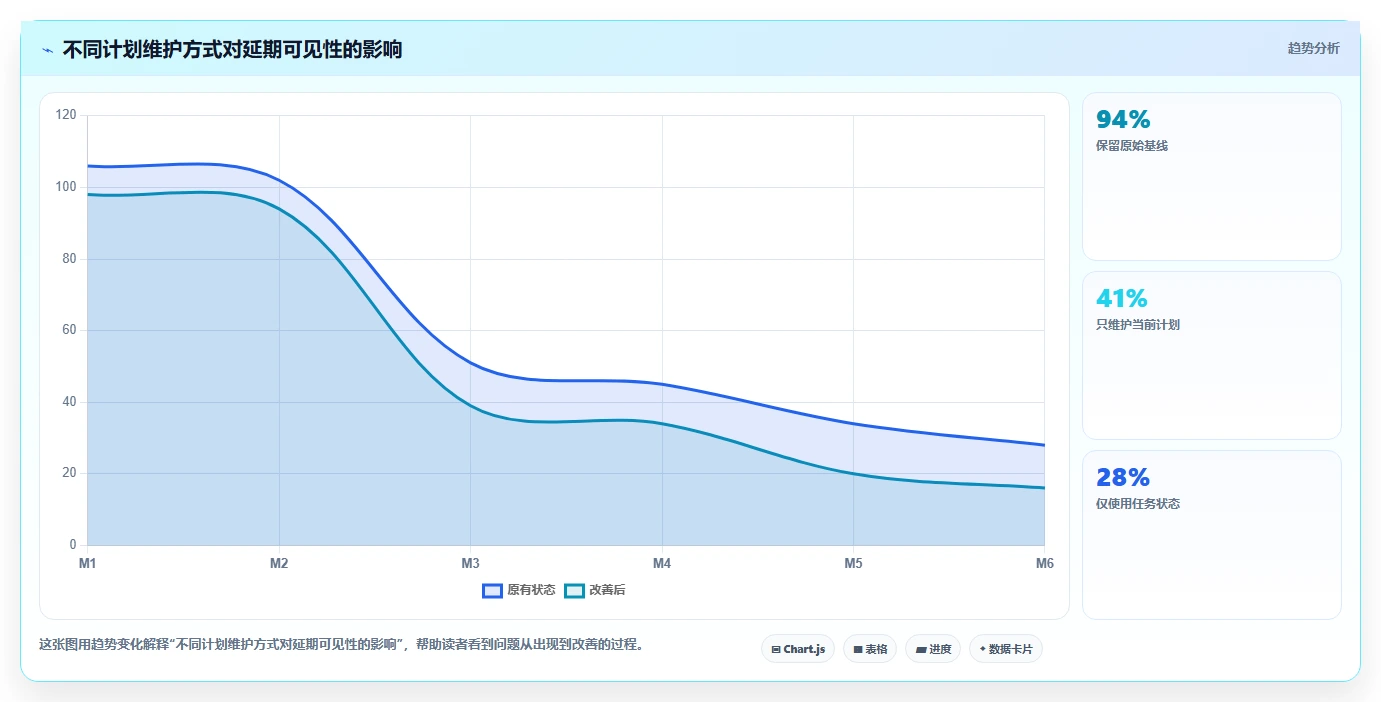Click the 40 y-axis value
Viewport: 1381px width, 702px height.
point(69,402)
